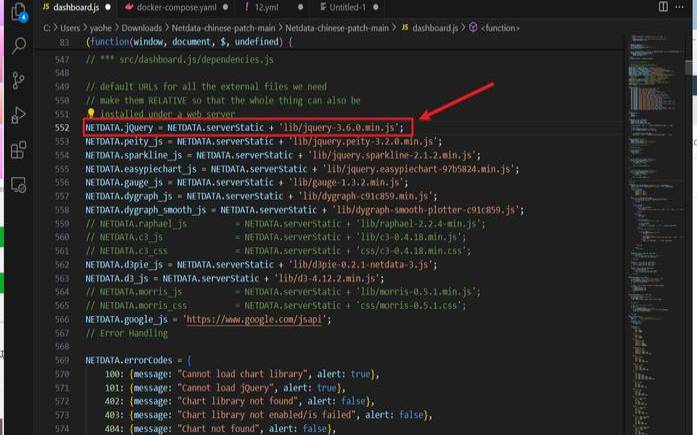The width and height of the screenshot is (697, 435).
Task: Click 'NETDATA.easypiechart_js' on line 555
Action: click(x=141, y=169)
